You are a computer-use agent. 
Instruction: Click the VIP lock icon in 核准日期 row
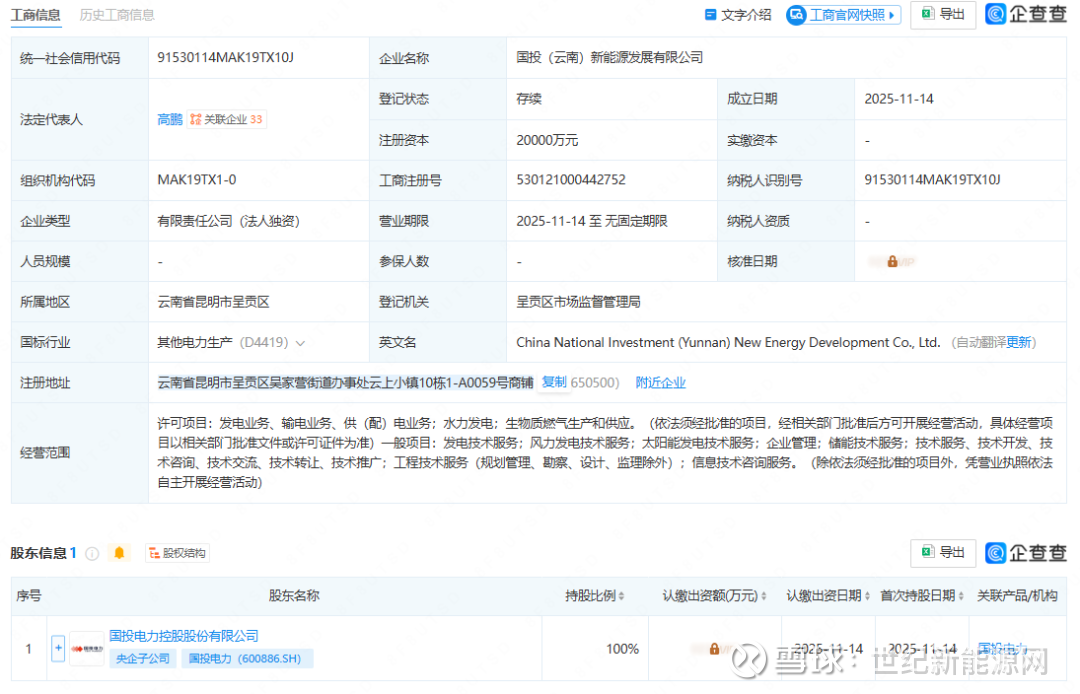(892, 261)
